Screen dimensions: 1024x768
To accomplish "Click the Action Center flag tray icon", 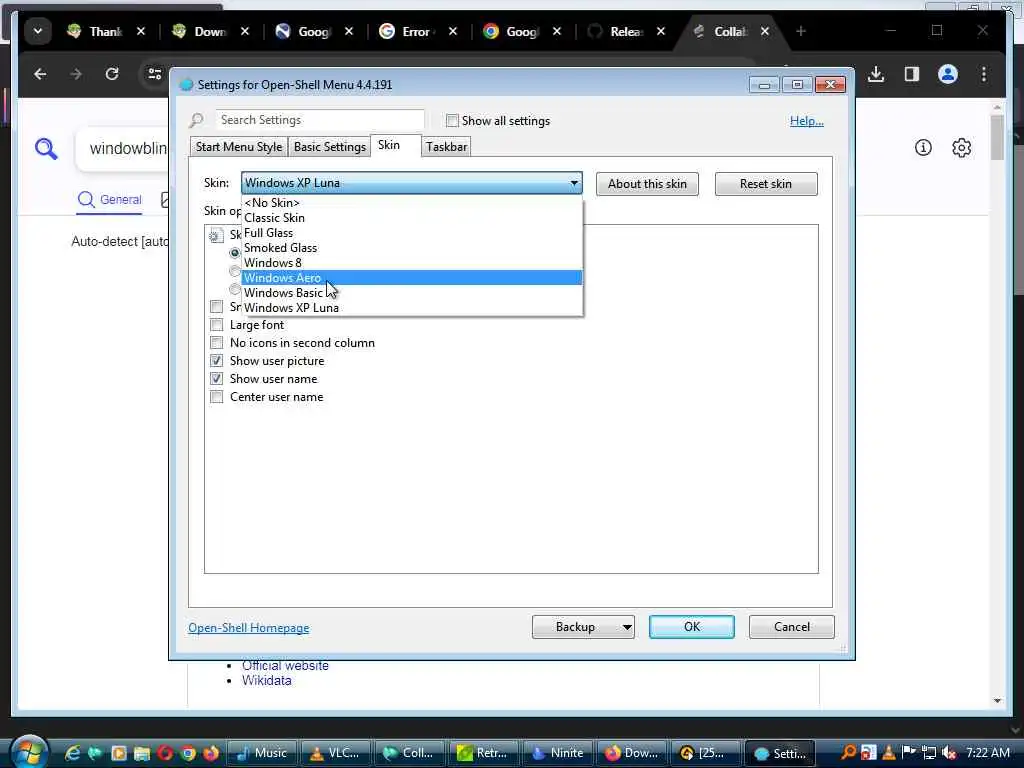I will pyautogui.click(x=908, y=752).
